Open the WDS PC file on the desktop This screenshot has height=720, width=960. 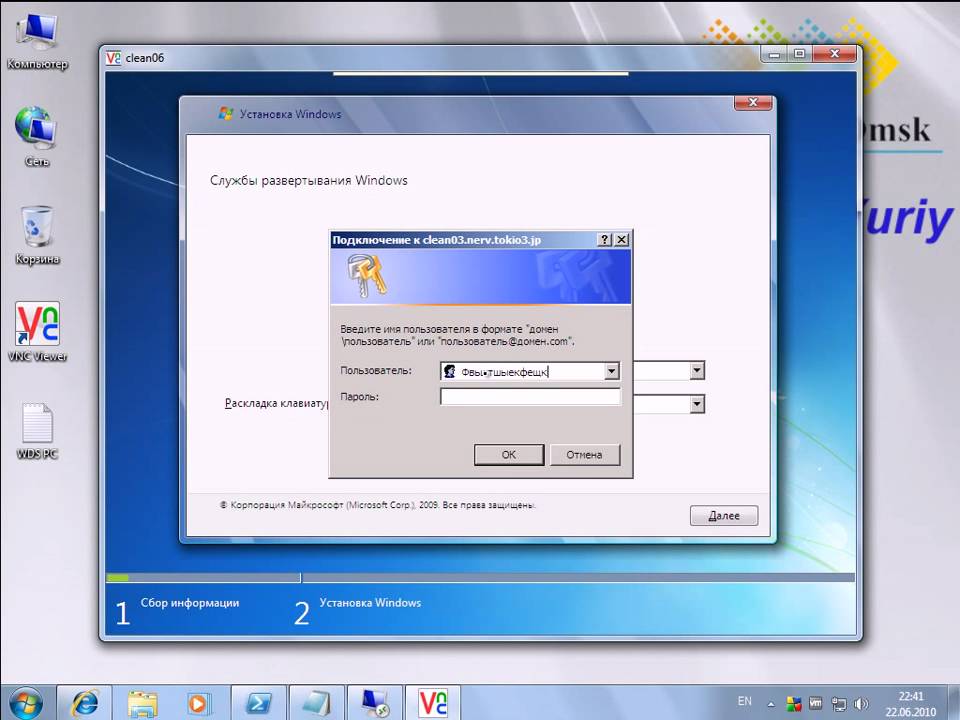(37, 430)
